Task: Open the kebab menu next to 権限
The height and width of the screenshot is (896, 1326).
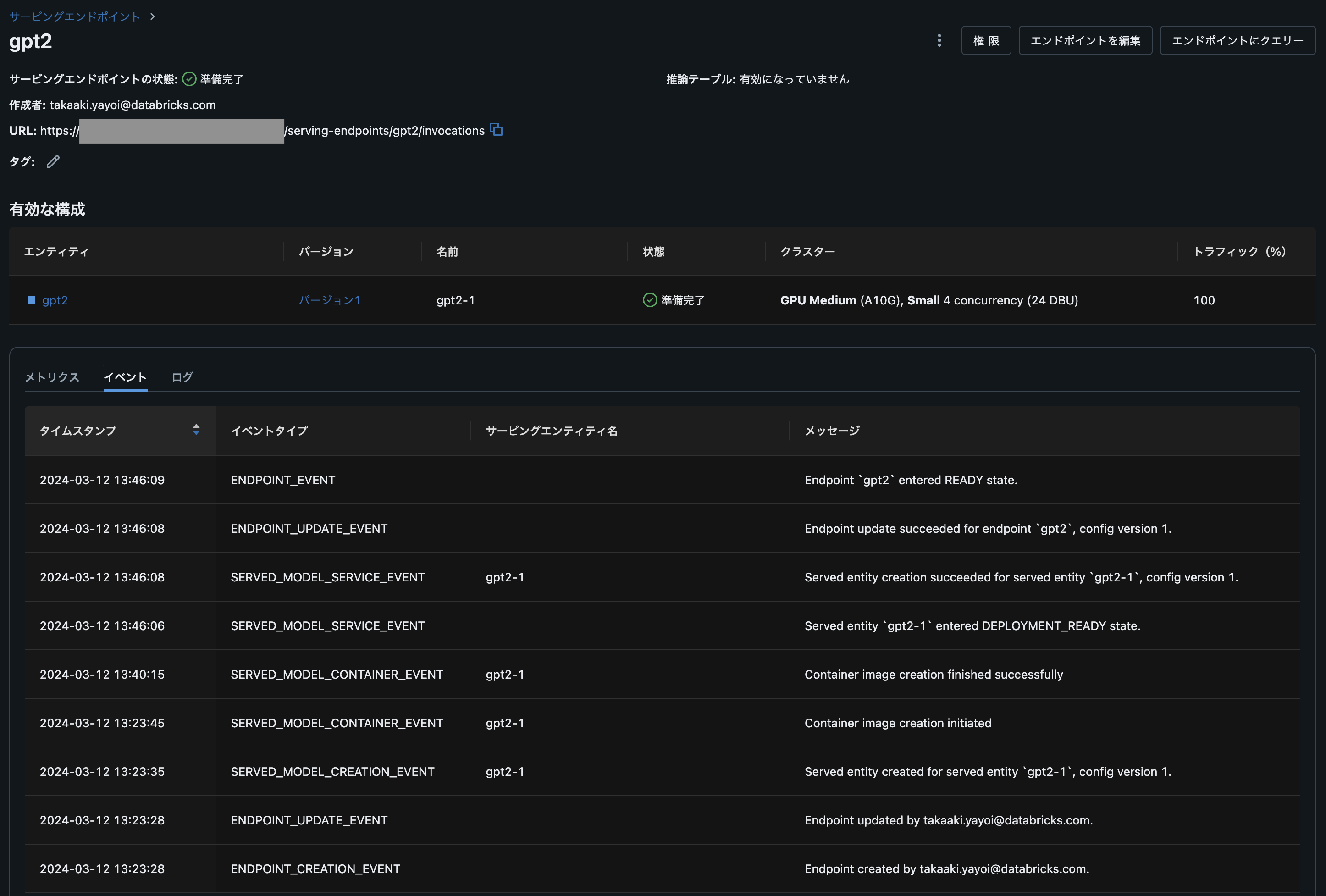Action: coord(939,40)
